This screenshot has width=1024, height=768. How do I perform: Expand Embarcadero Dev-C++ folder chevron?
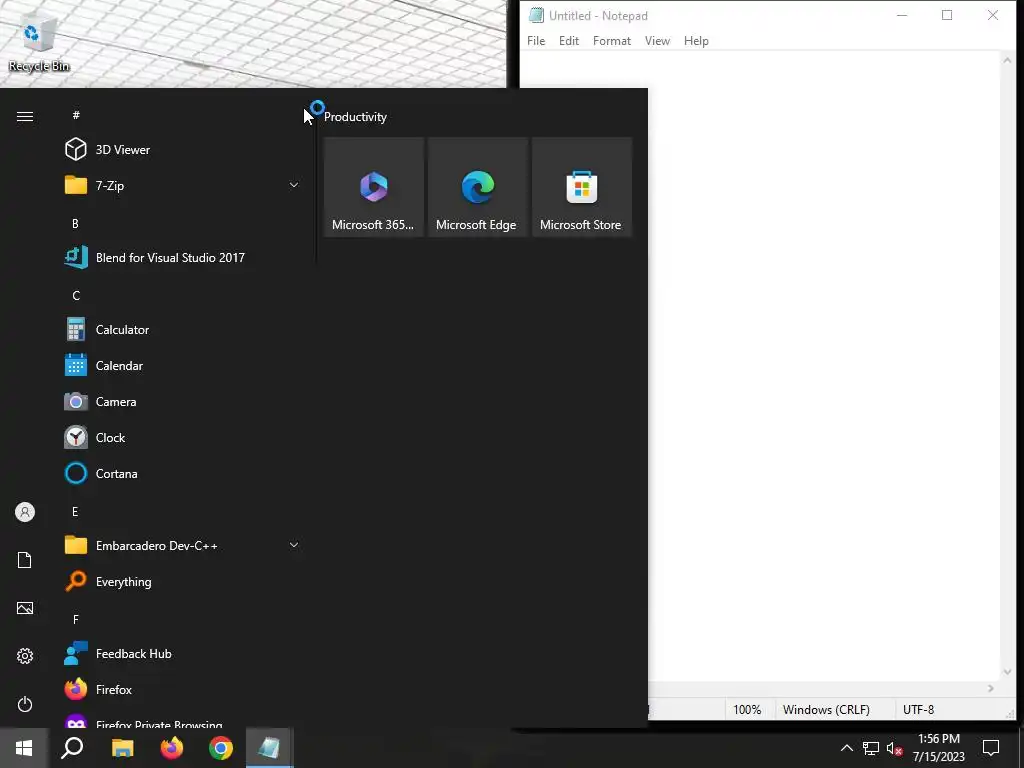coord(294,545)
